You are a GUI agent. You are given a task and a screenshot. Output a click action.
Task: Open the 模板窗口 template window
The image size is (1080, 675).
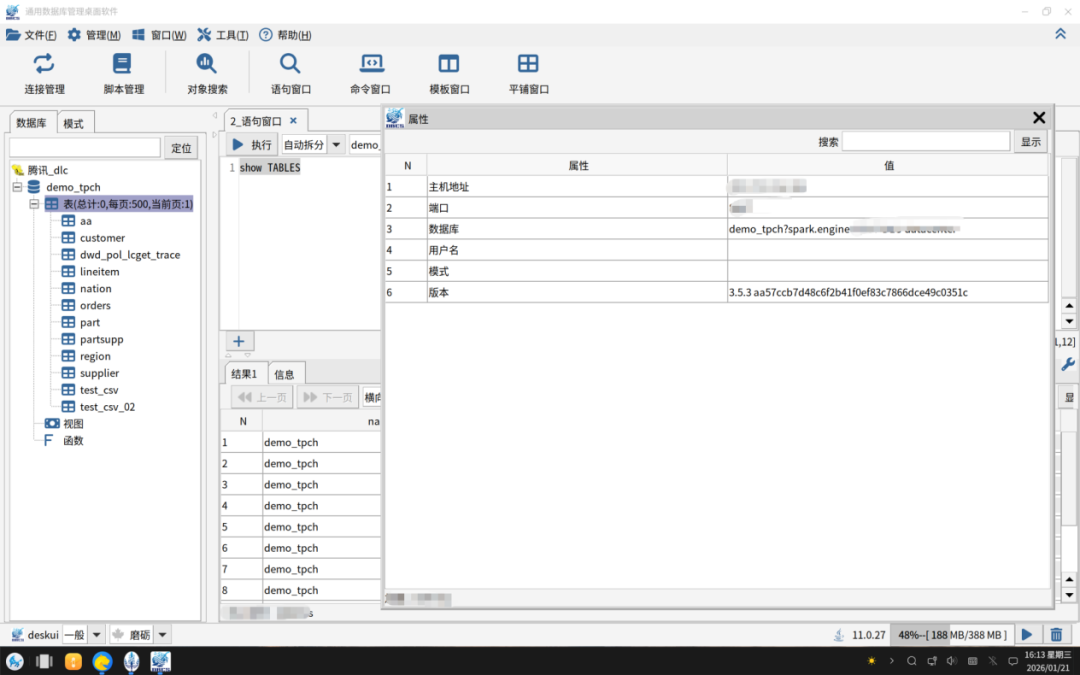pos(449,74)
